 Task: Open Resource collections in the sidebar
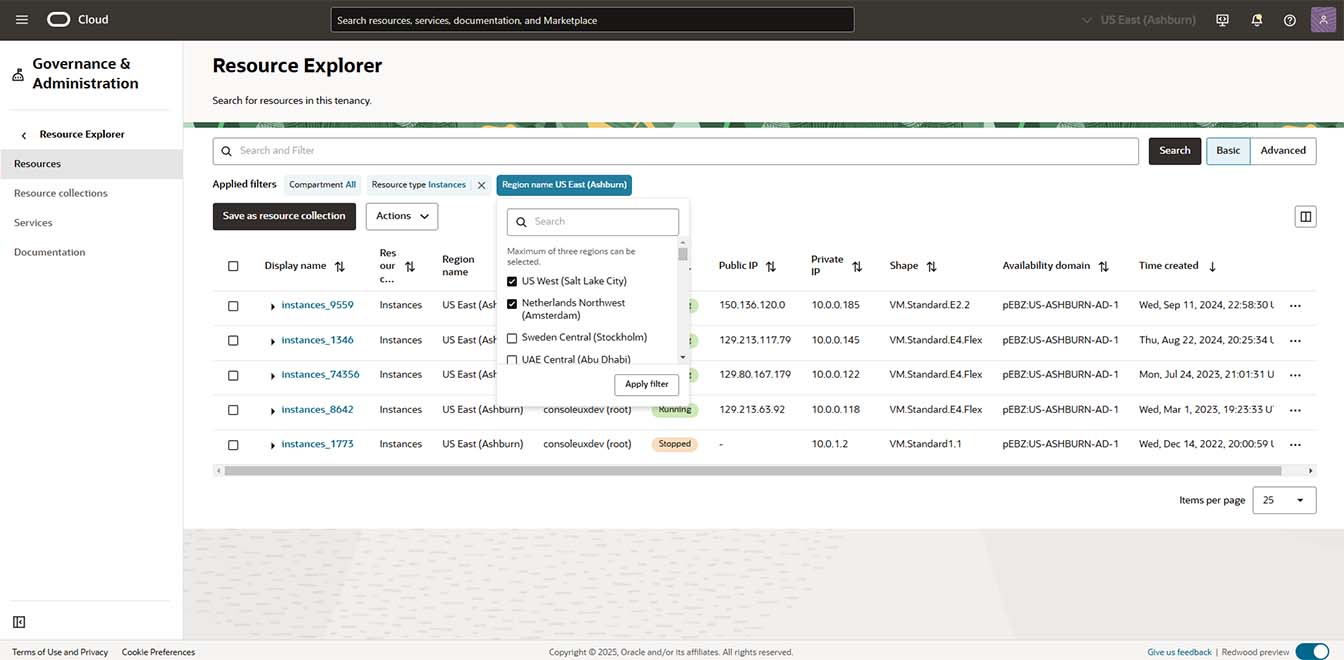(61, 193)
